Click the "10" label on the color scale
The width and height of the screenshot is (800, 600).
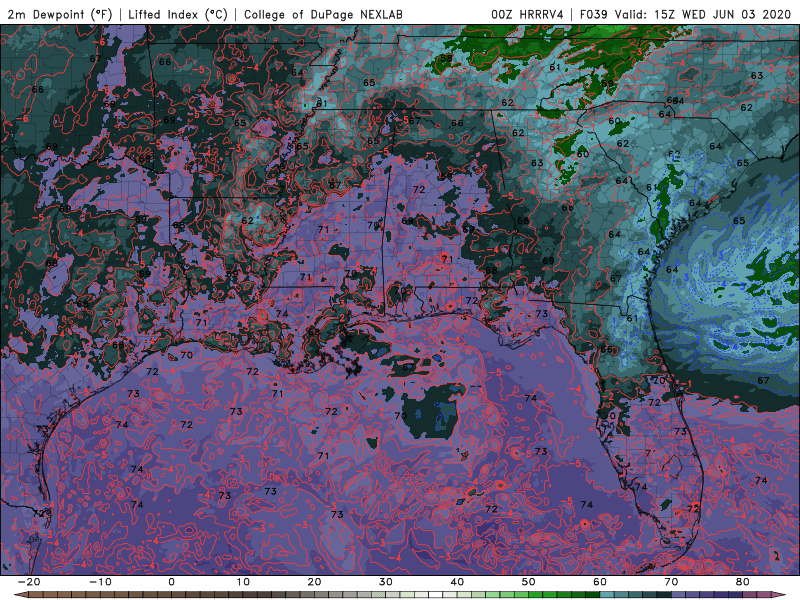[243, 582]
